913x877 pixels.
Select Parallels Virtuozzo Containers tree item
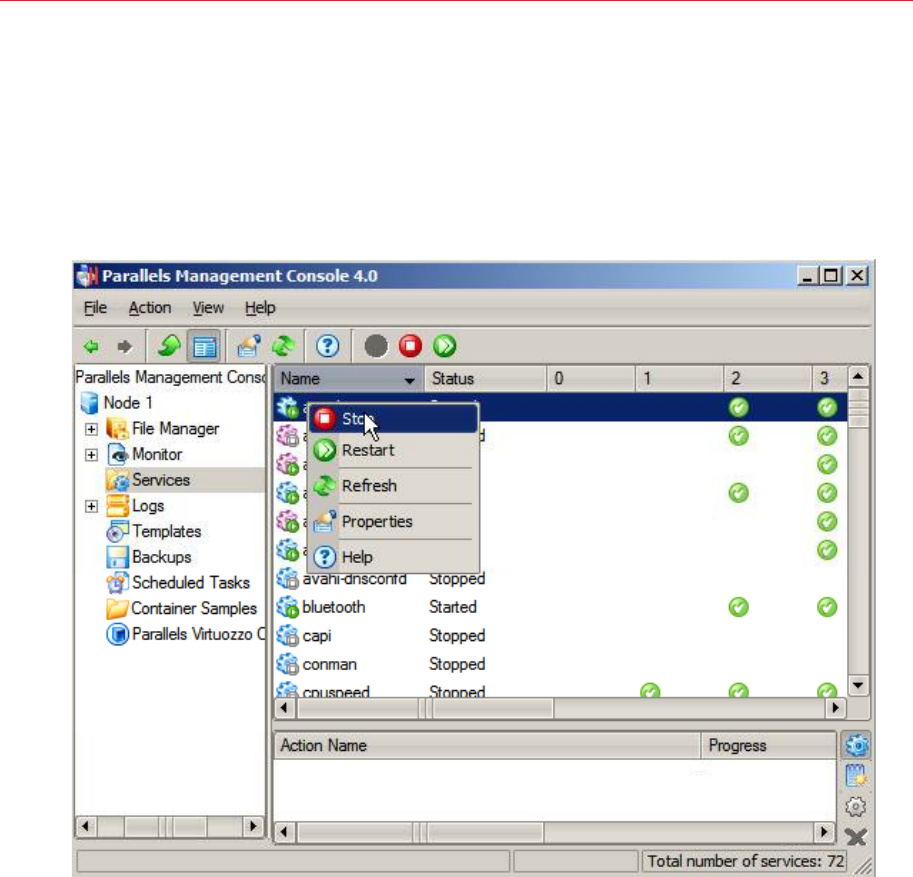(x=198, y=634)
